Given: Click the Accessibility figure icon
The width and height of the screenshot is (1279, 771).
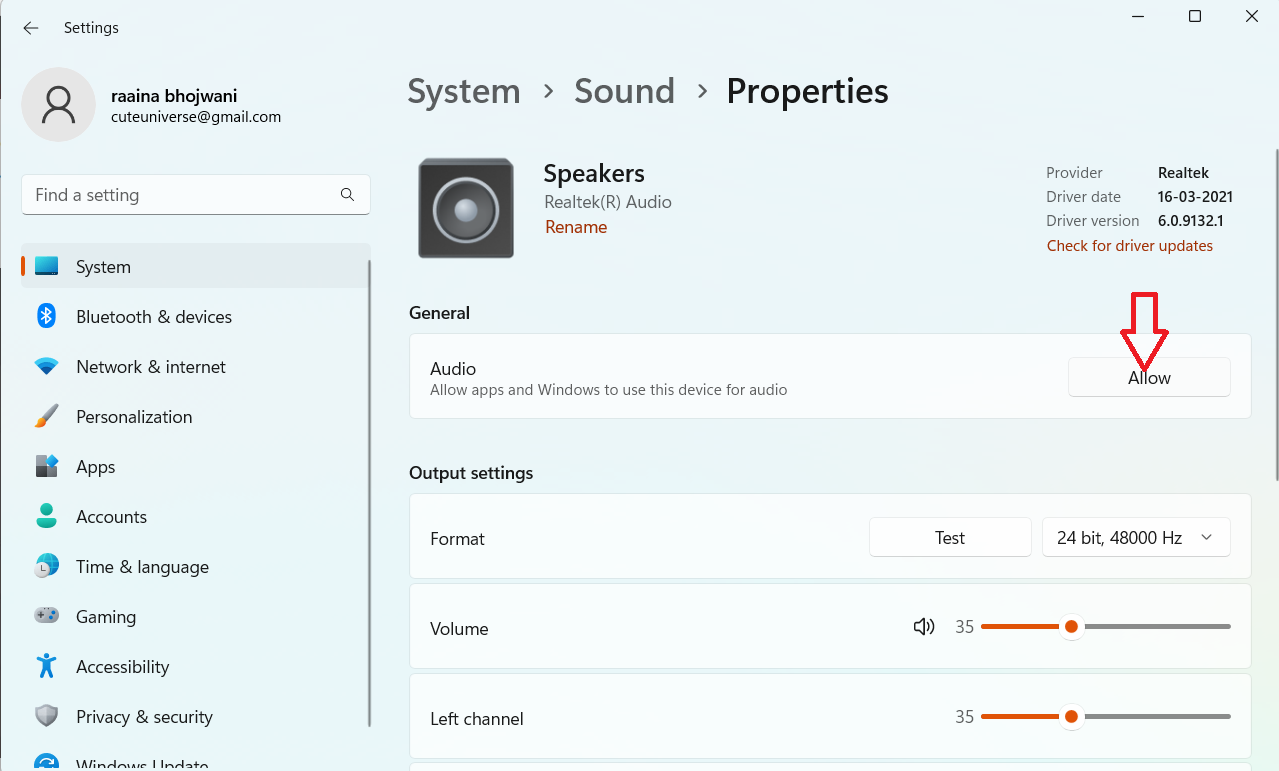Looking at the screenshot, I should point(47,667).
